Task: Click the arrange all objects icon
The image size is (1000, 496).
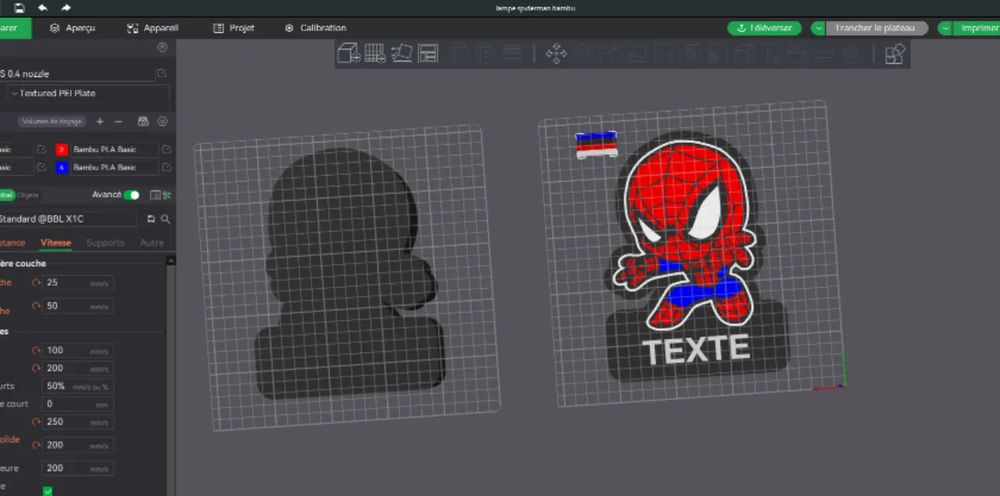Action: 428,53
